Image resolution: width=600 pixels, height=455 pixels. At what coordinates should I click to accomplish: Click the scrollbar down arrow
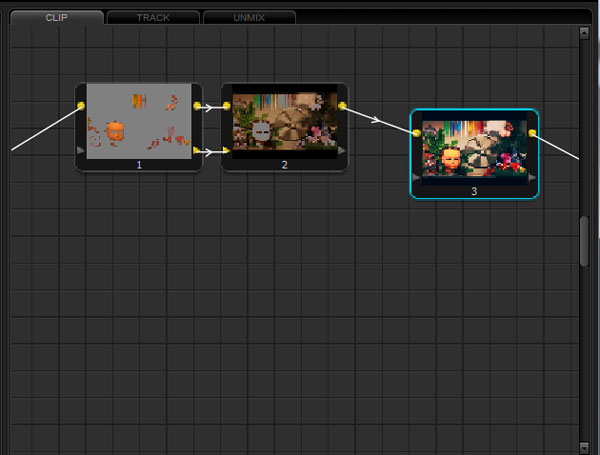[584, 447]
